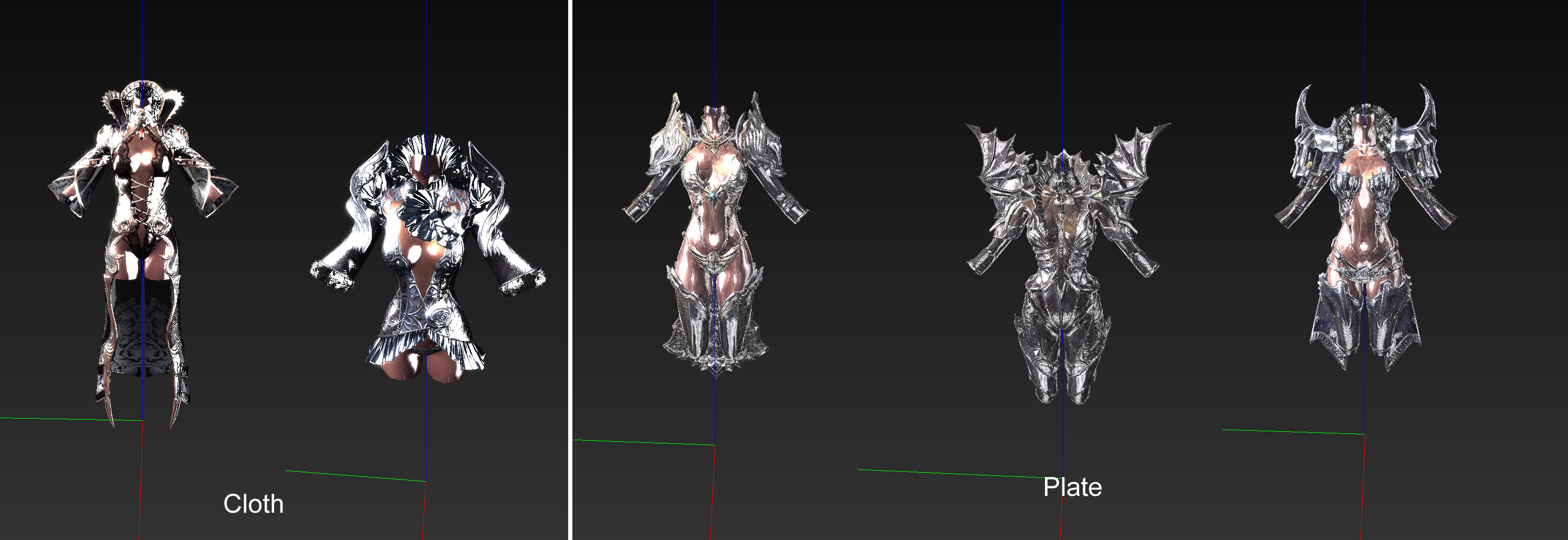Click the "Plate" label text
This screenshot has height=540, width=1568.
point(1072,487)
